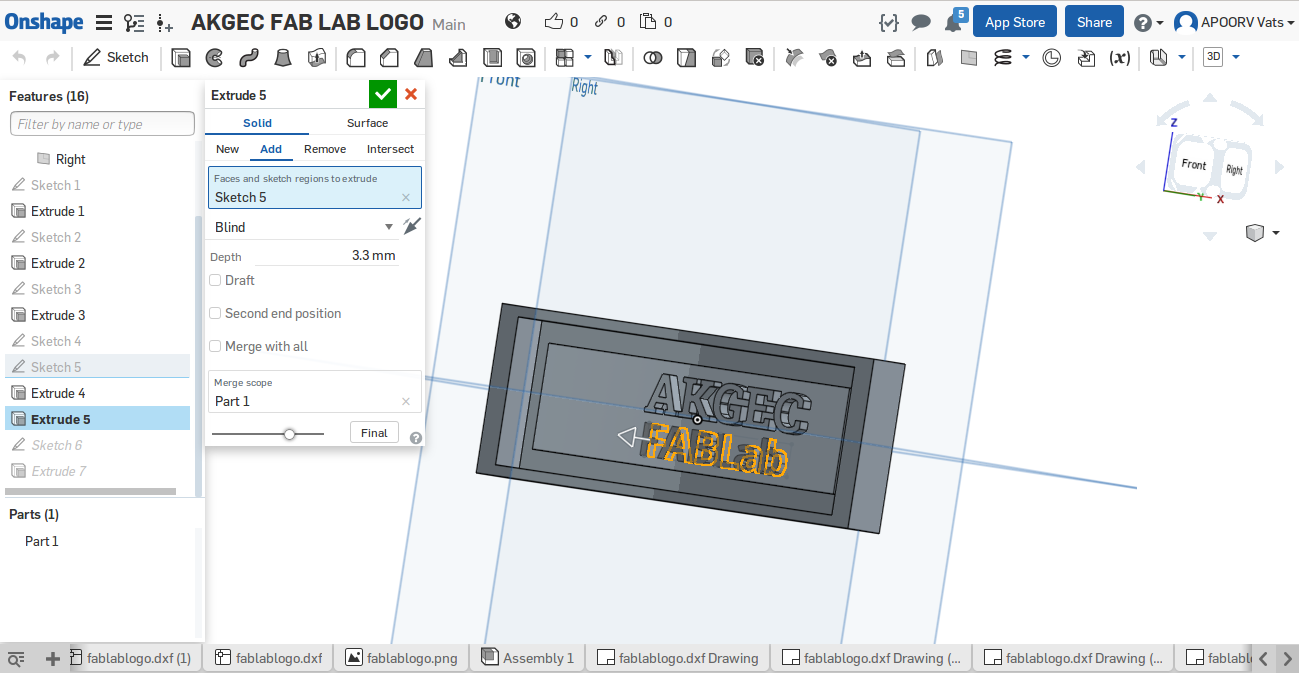Click the Sketch button in toolbar
The height and width of the screenshot is (673, 1299).
(116, 58)
